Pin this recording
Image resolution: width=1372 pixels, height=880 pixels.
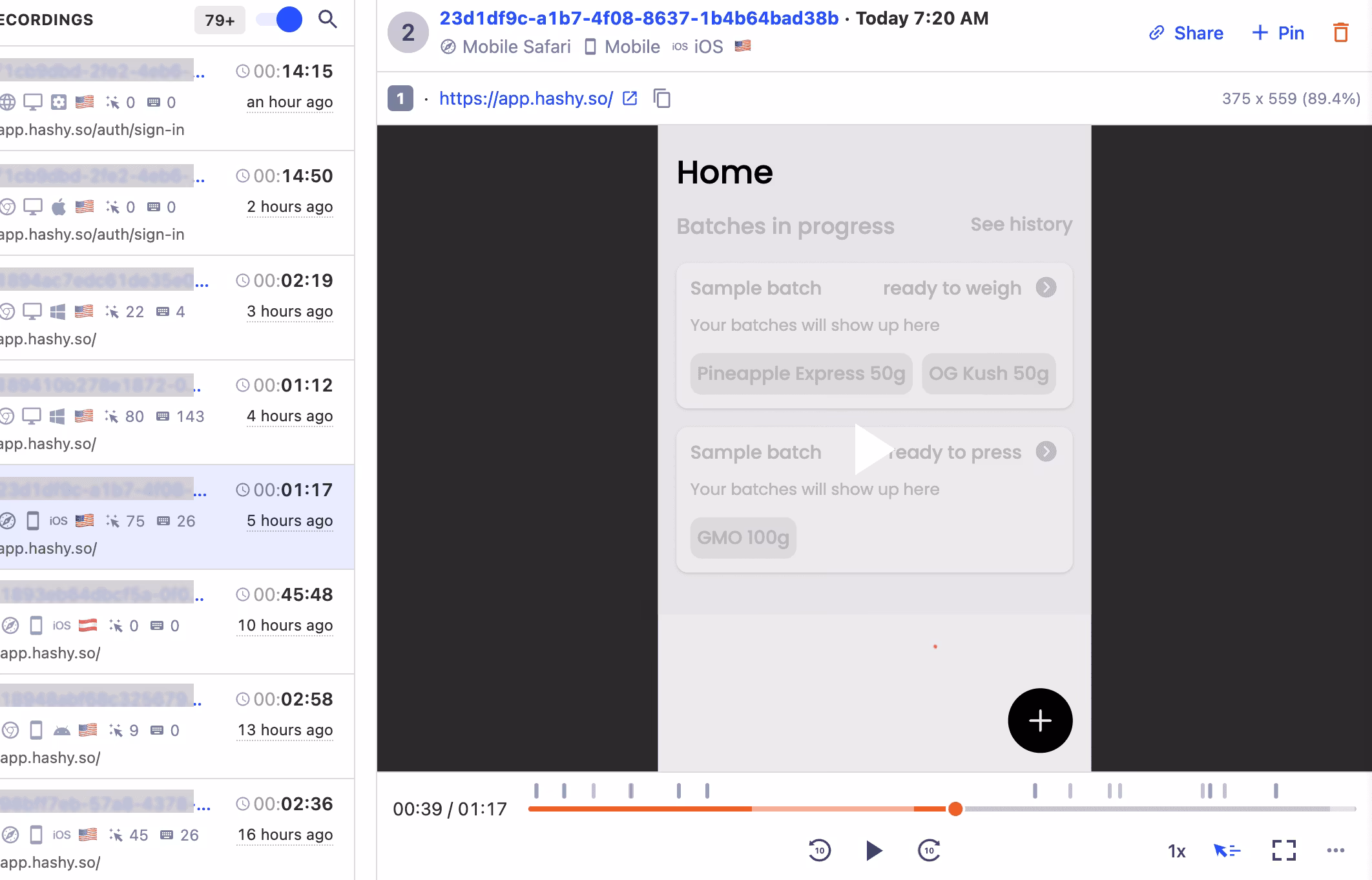[1278, 33]
